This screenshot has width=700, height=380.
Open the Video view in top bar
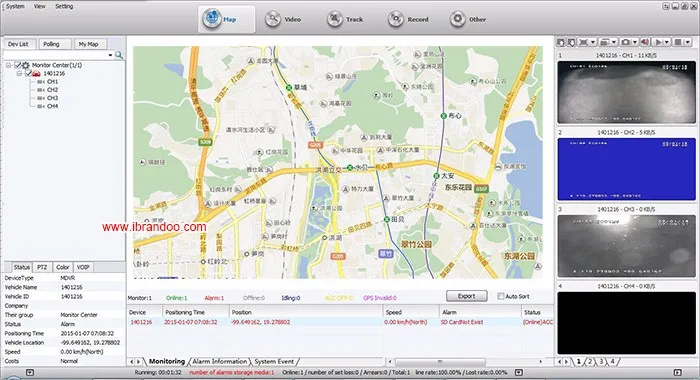pos(283,19)
